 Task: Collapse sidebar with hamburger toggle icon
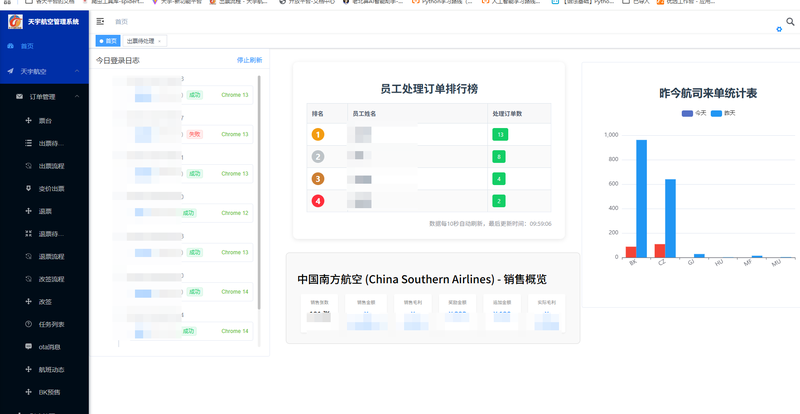(100, 21)
